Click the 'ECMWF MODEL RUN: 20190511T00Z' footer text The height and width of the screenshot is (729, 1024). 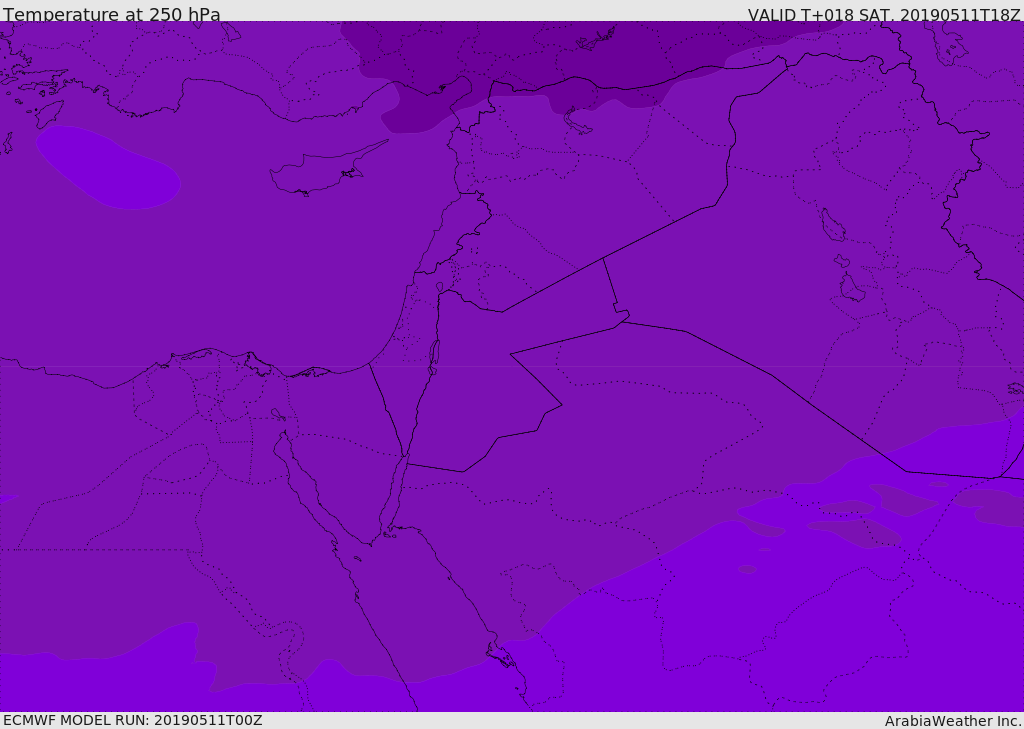point(133,720)
